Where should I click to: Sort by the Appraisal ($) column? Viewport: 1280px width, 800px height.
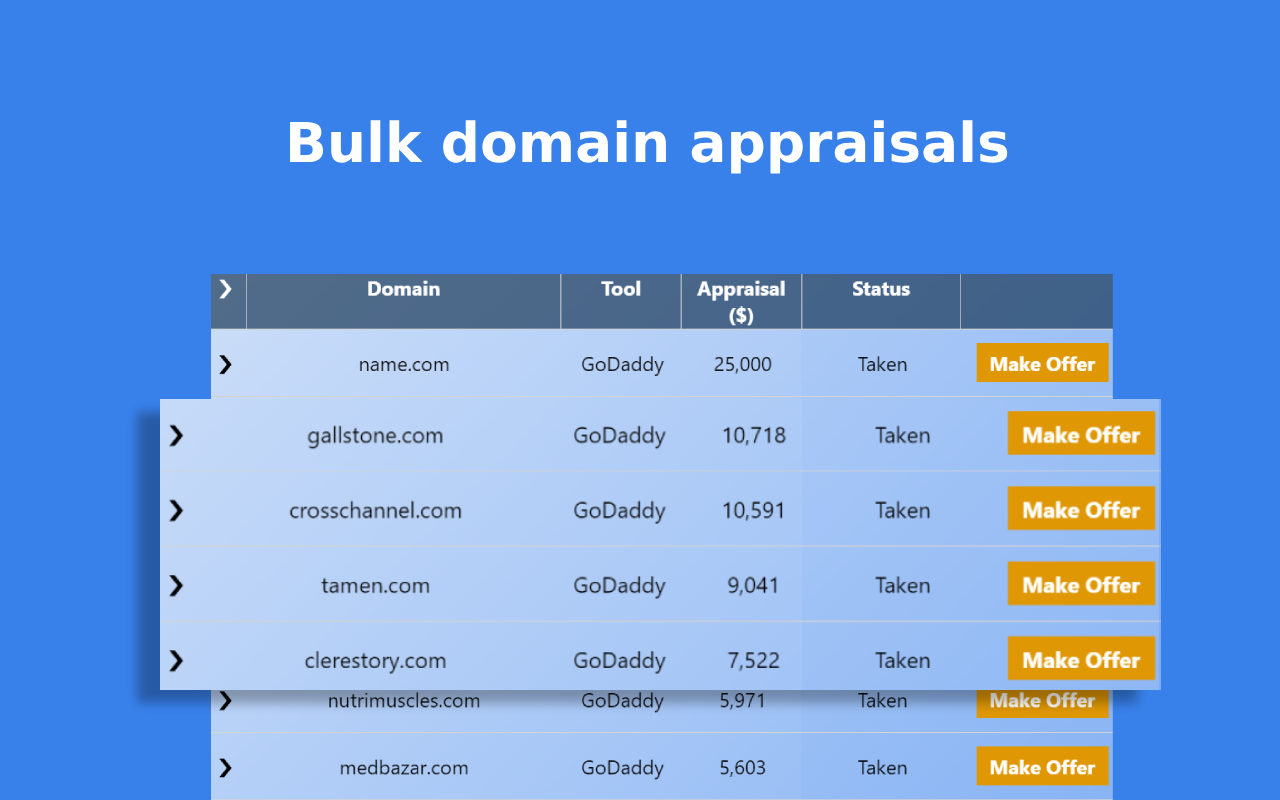coord(741,301)
